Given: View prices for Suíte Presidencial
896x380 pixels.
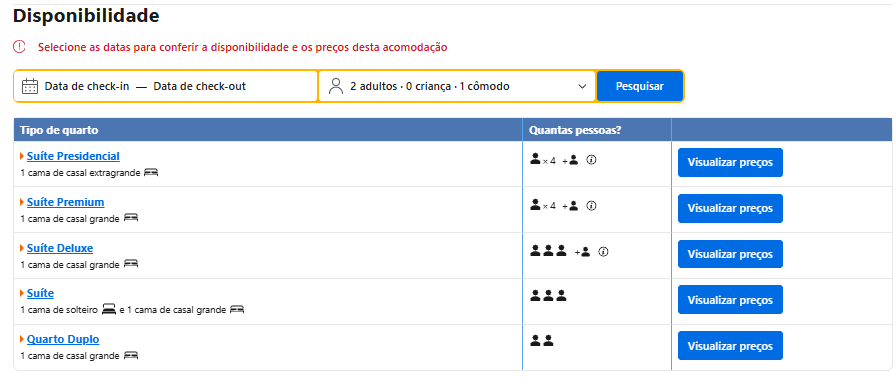Looking at the screenshot, I should (730, 162).
